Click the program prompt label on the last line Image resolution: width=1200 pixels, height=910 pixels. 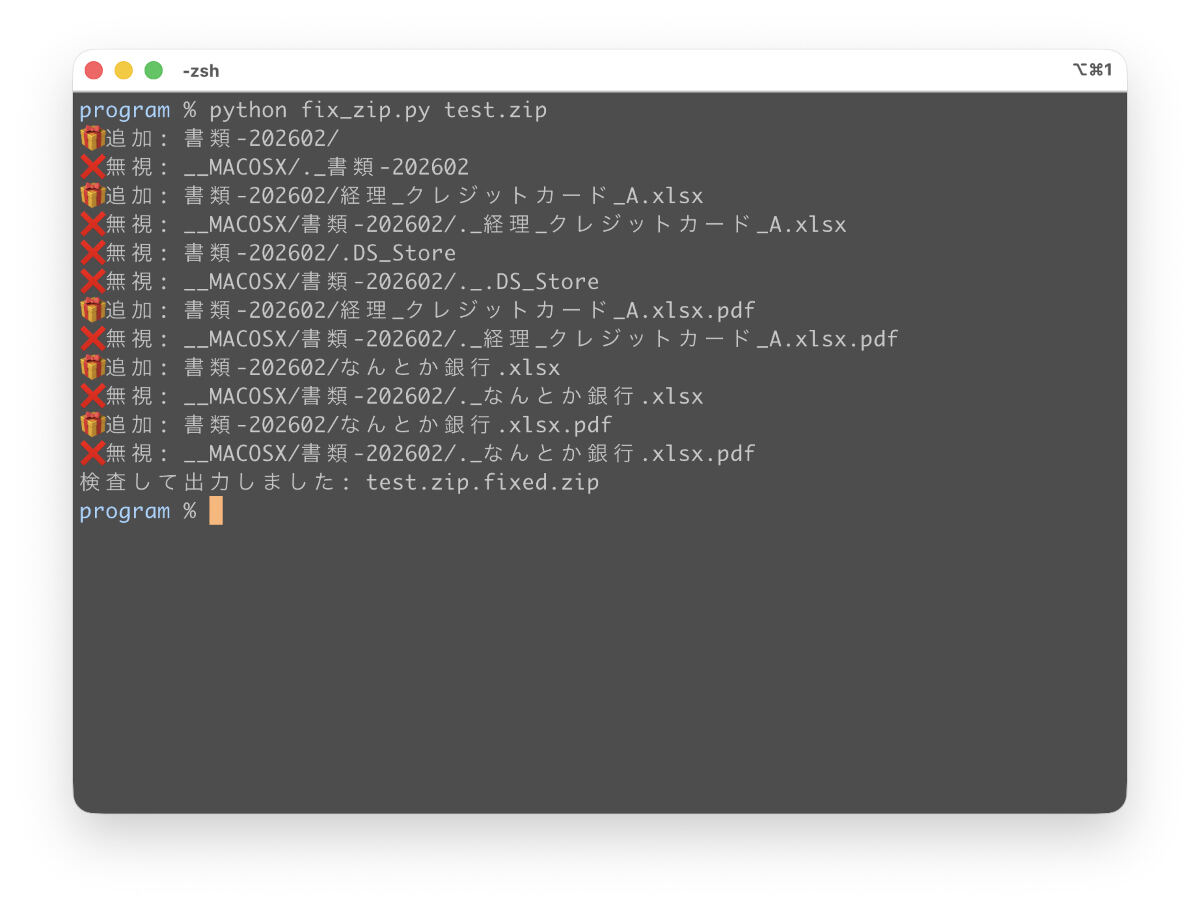tap(125, 511)
